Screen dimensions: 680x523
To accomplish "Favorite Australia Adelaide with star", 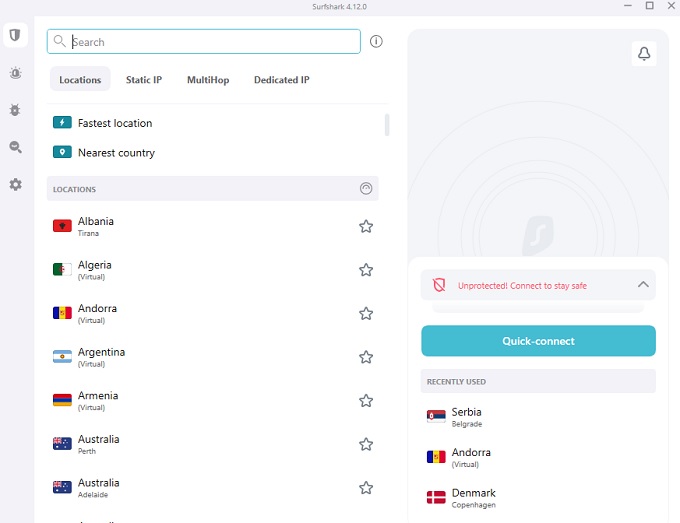I will pos(366,487).
